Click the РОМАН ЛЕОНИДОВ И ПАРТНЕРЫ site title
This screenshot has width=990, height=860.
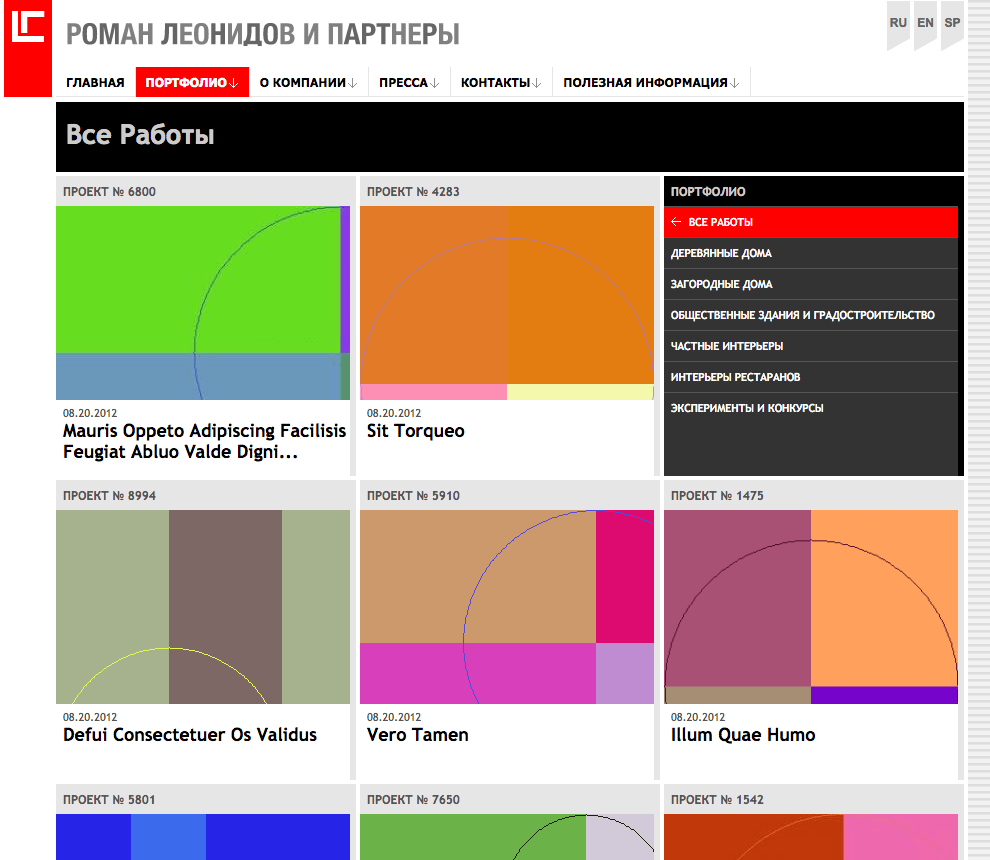263,34
